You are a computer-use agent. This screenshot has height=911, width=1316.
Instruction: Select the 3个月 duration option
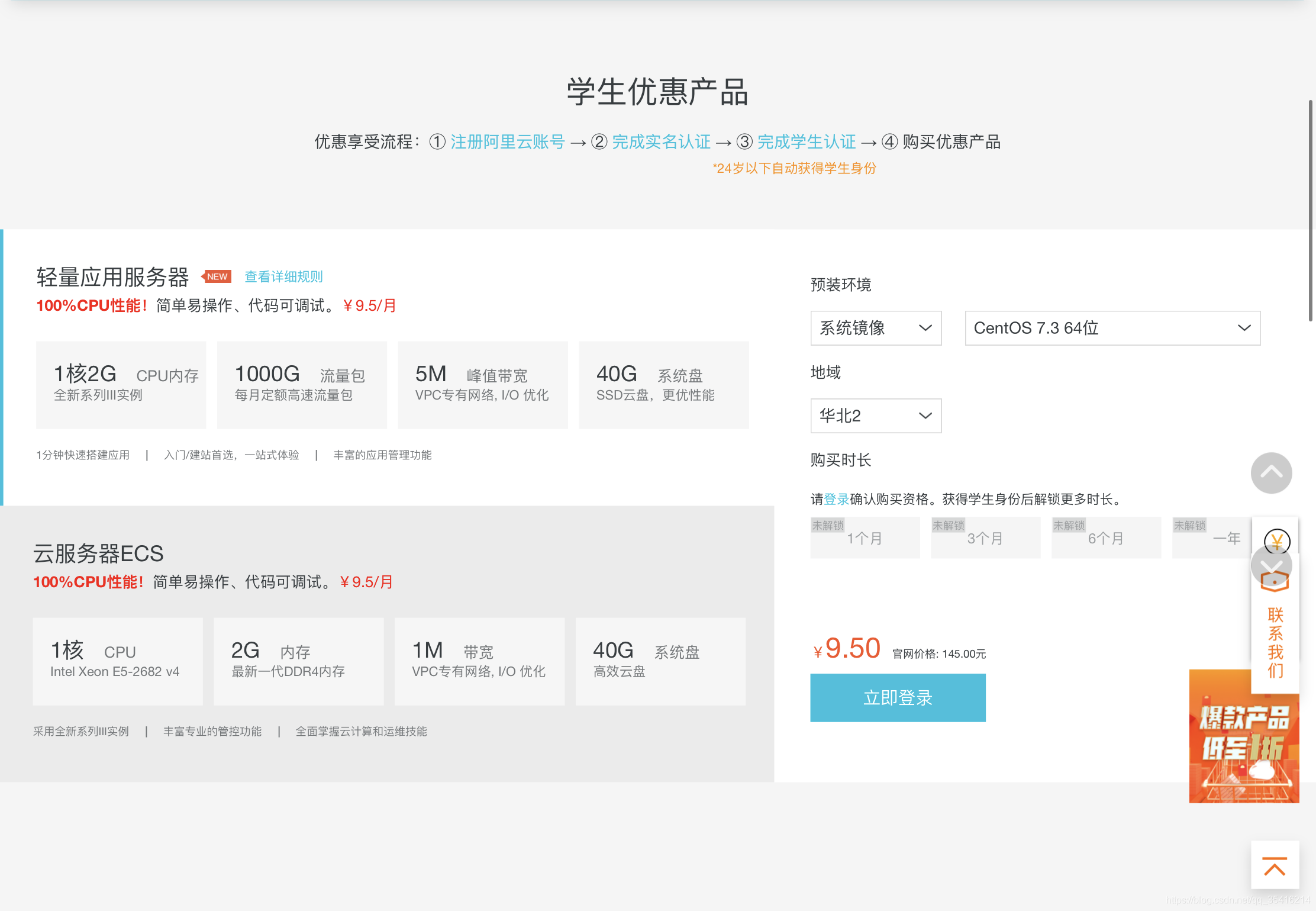[x=985, y=537]
